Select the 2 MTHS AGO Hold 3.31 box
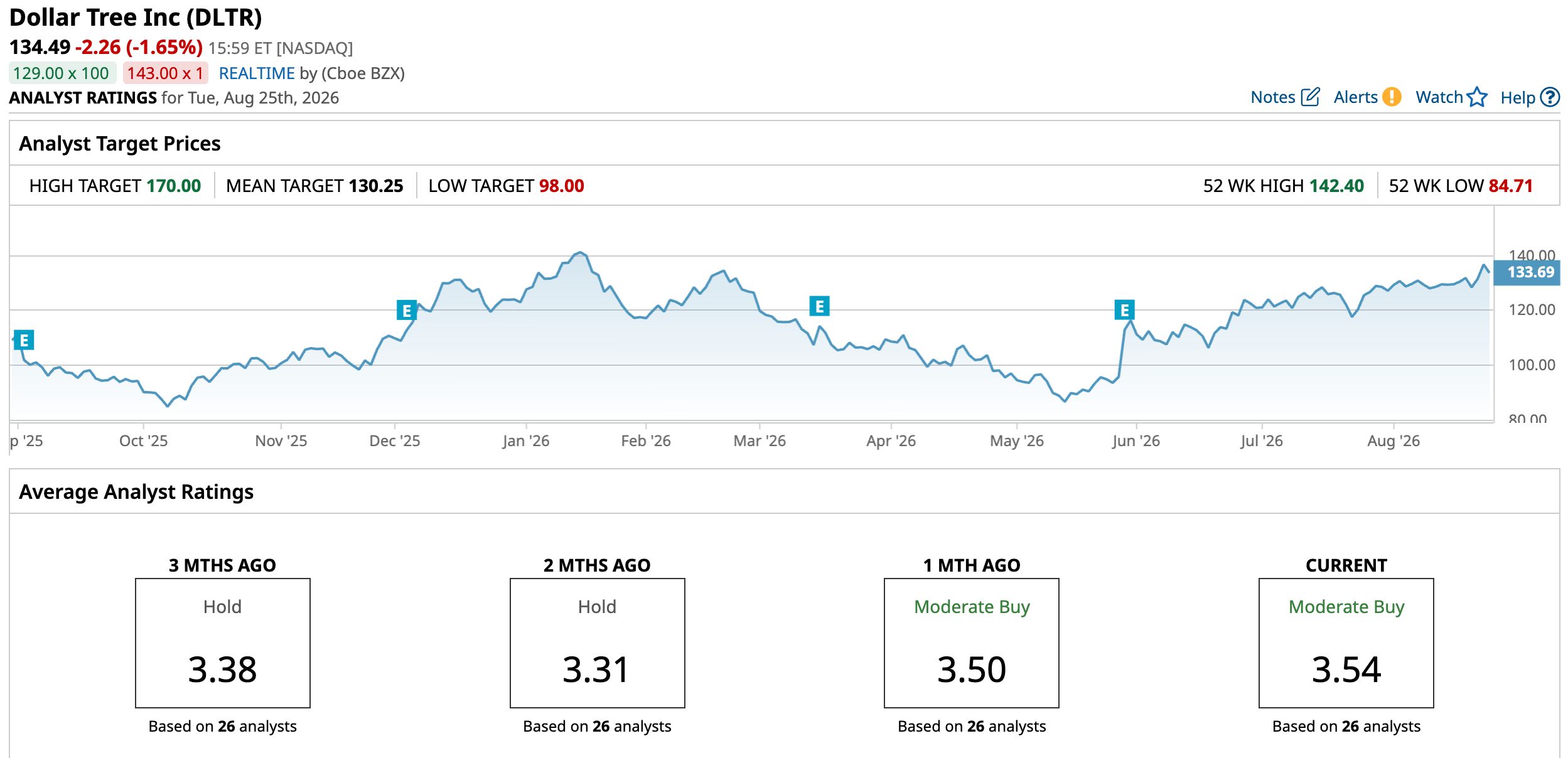This screenshot has height=758, width=1568. coord(597,643)
